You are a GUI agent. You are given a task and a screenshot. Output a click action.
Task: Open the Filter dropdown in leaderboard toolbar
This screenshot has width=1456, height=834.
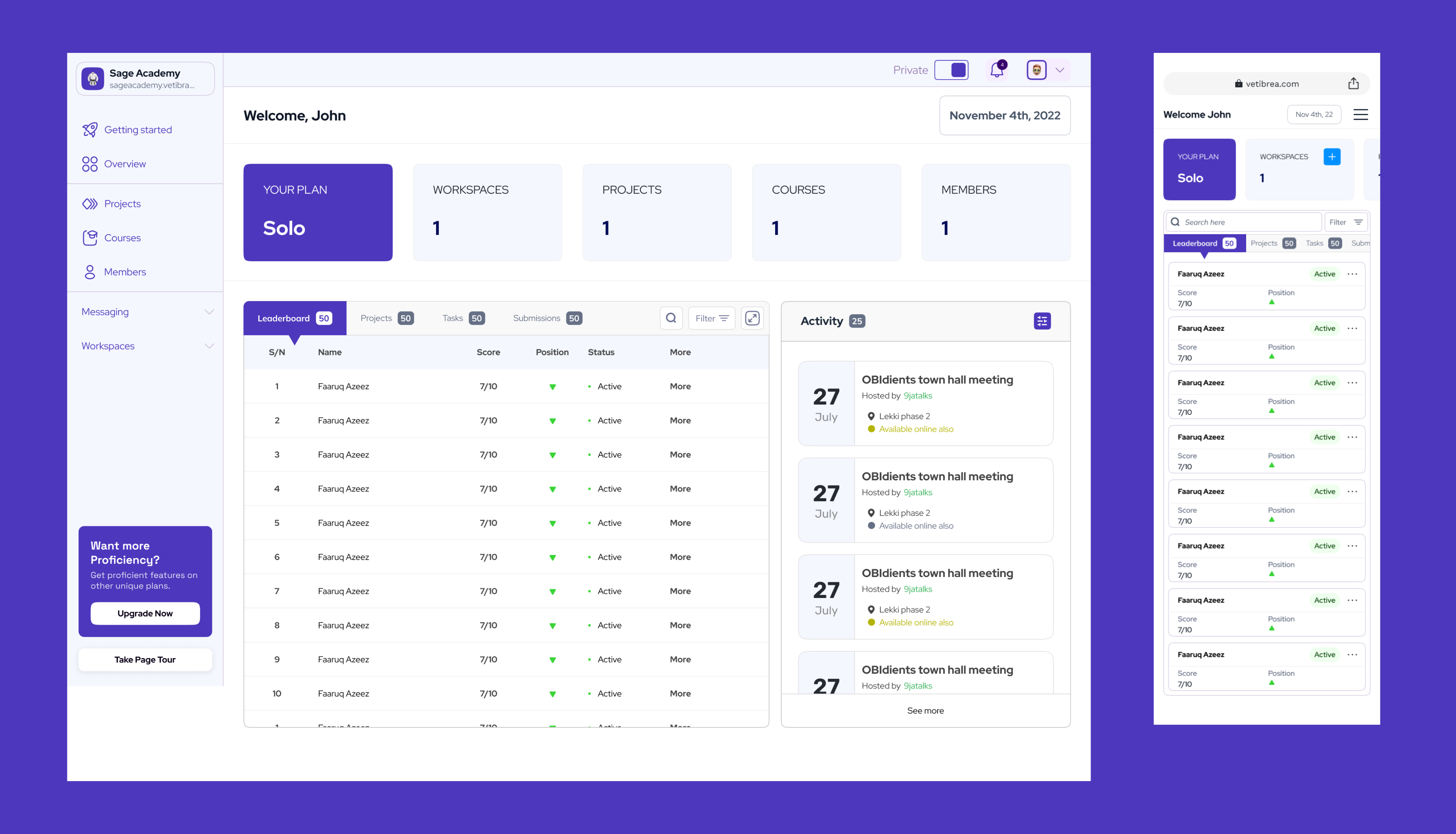pyautogui.click(x=712, y=318)
